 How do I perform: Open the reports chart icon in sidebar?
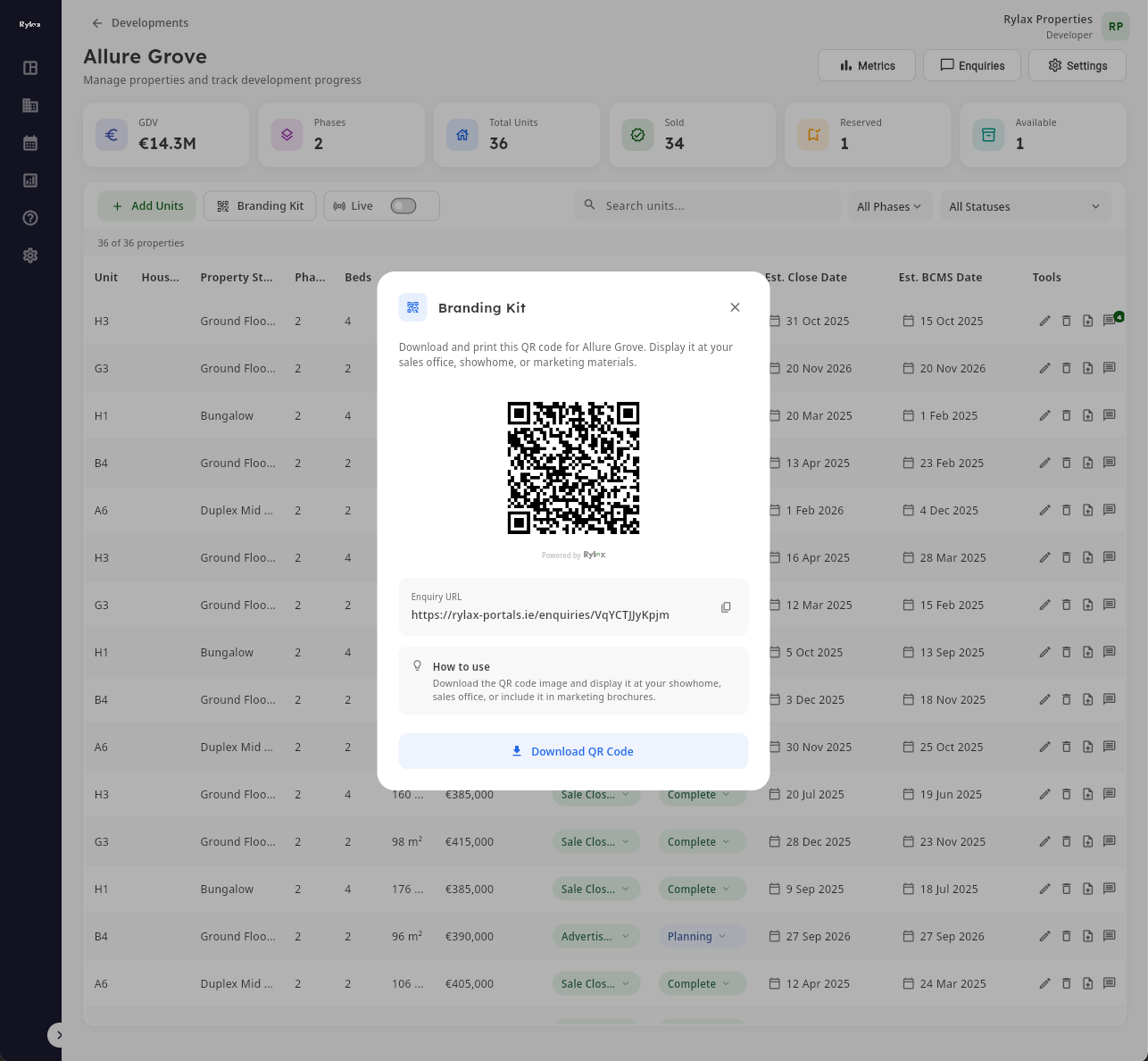[30, 180]
